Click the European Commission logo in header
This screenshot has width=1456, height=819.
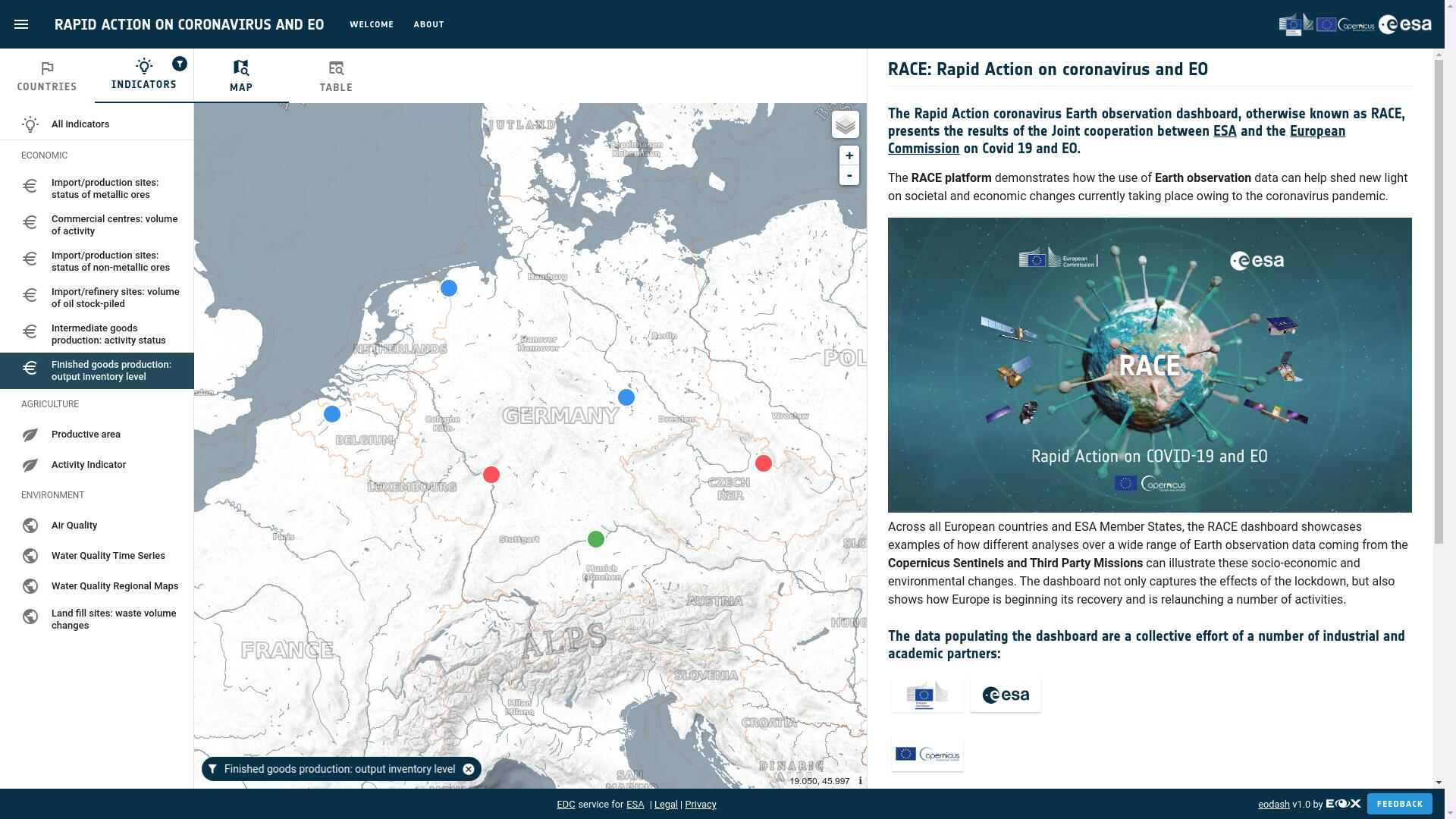click(1296, 24)
